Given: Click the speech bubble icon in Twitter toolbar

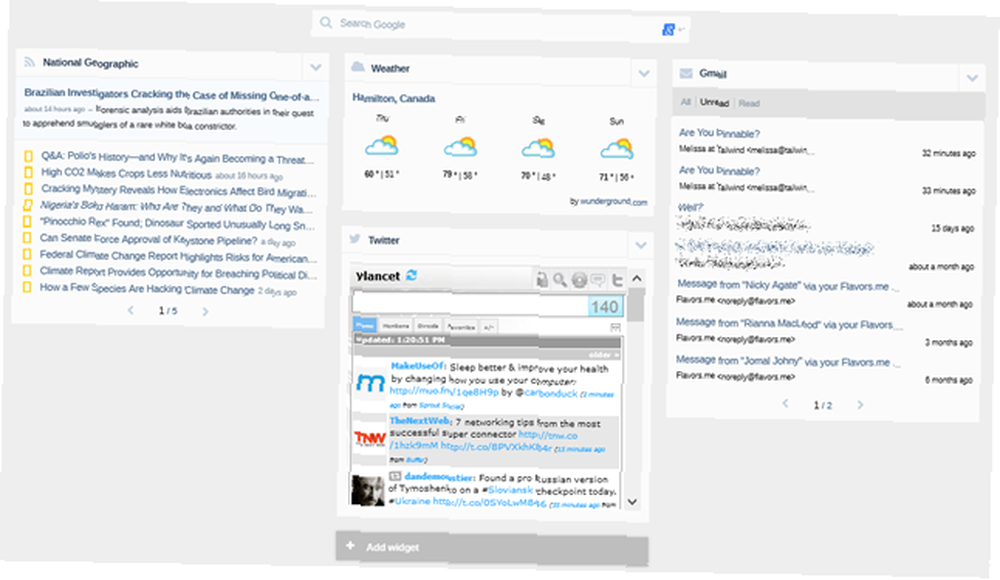Looking at the screenshot, I should [x=598, y=280].
